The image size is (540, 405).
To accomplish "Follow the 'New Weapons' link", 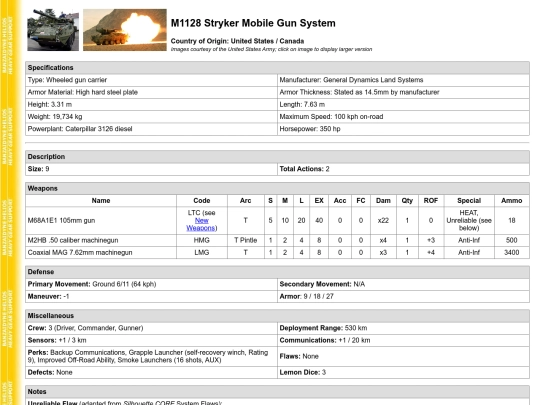I will point(202,224).
